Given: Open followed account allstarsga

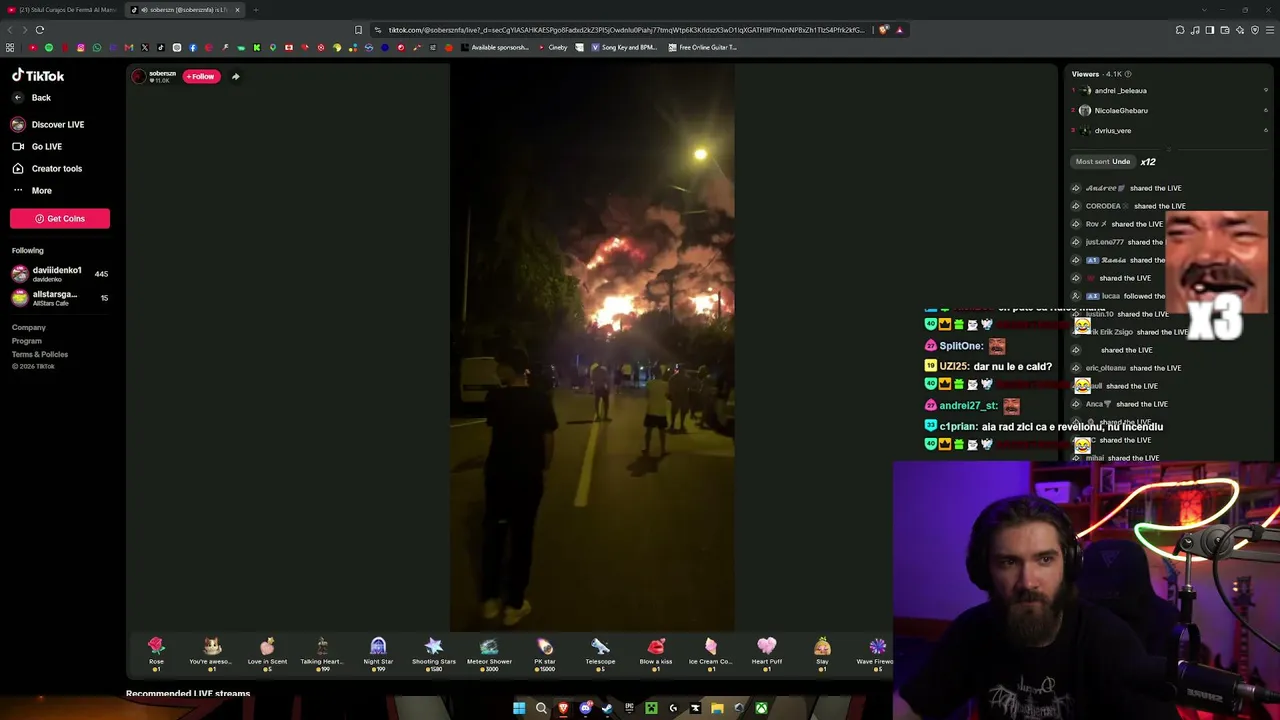Looking at the screenshot, I should tap(60, 298).
